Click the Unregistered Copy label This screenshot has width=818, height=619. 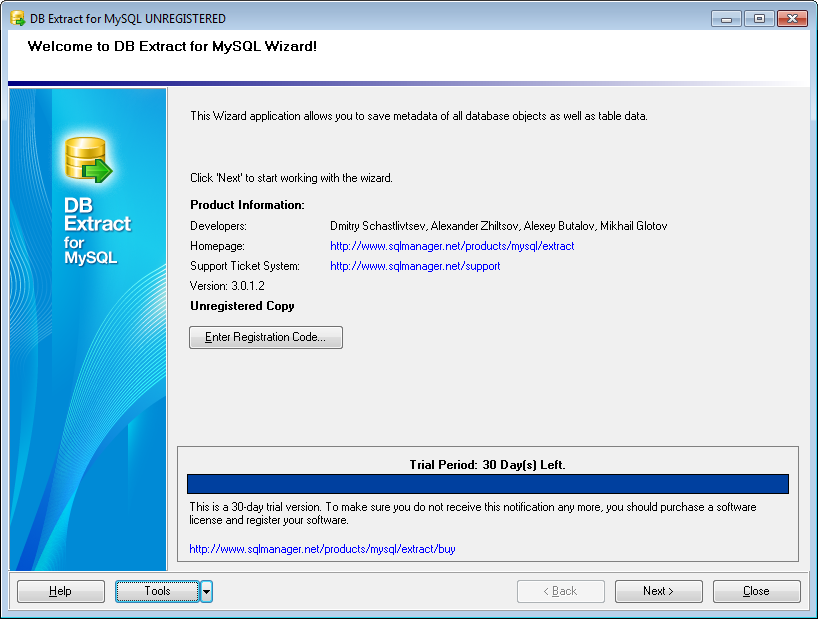click(x=242, y=306)
